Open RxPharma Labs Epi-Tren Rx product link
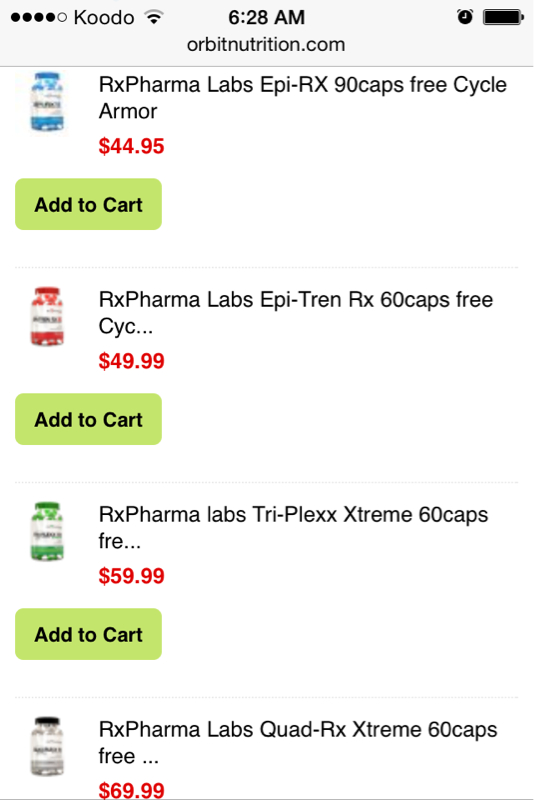Image resolution: width=534 pixels, height=800 pixels. [x=296, y=312]
